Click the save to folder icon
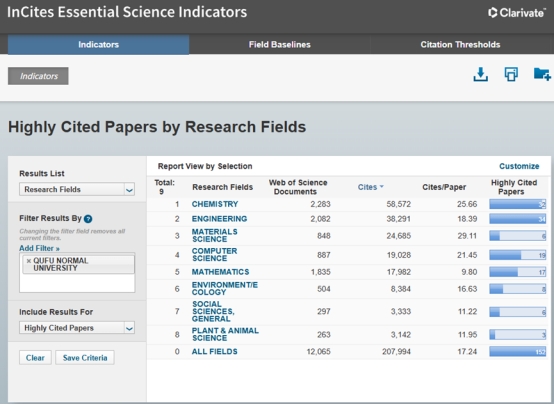Viewport: 554px width, 405px height. (542, 74)
